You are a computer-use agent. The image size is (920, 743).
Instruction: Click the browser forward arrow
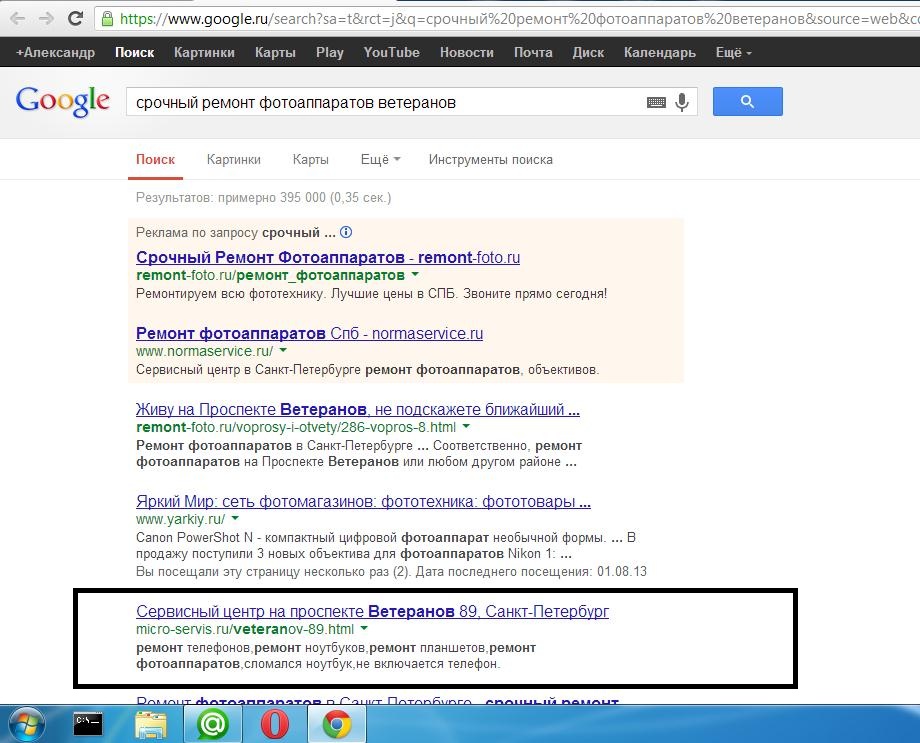coord(46,18)
